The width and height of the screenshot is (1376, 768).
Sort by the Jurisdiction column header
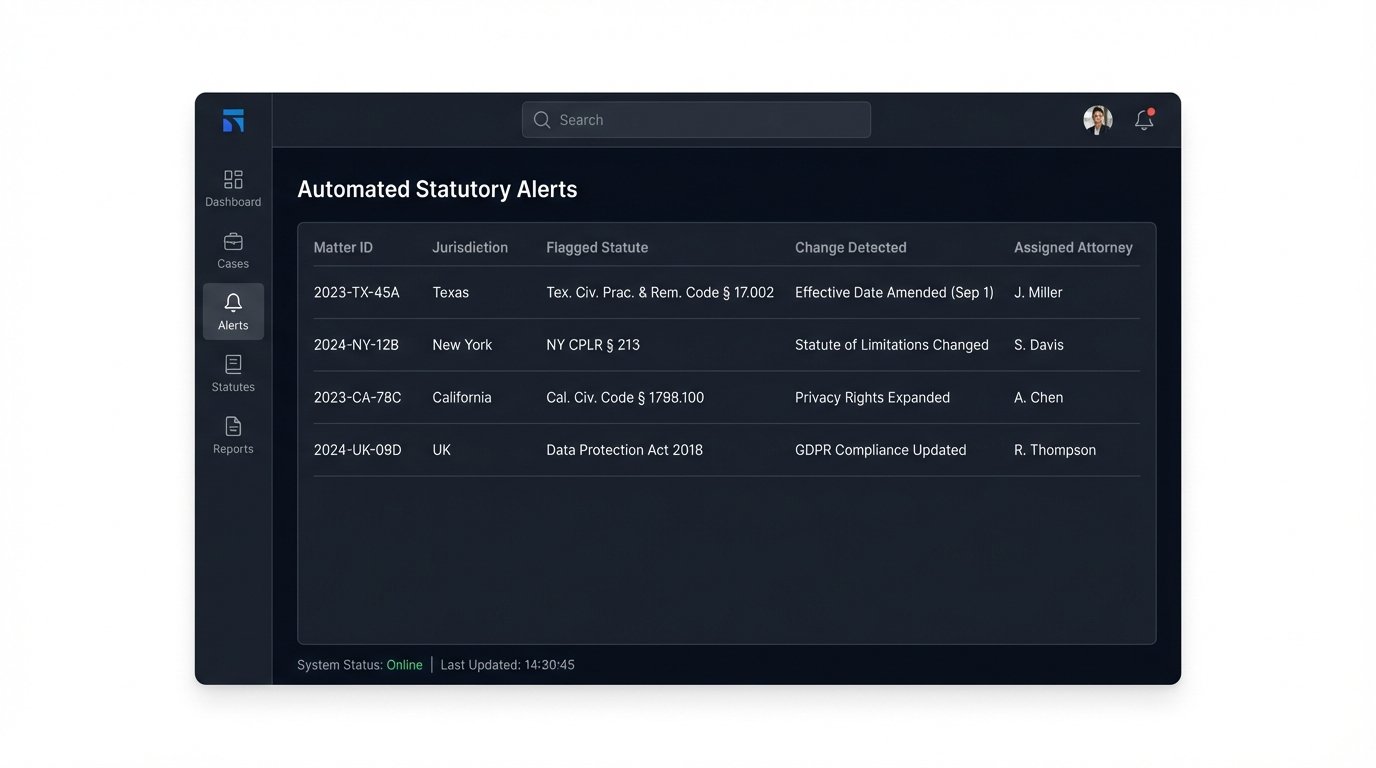(470, 247)
